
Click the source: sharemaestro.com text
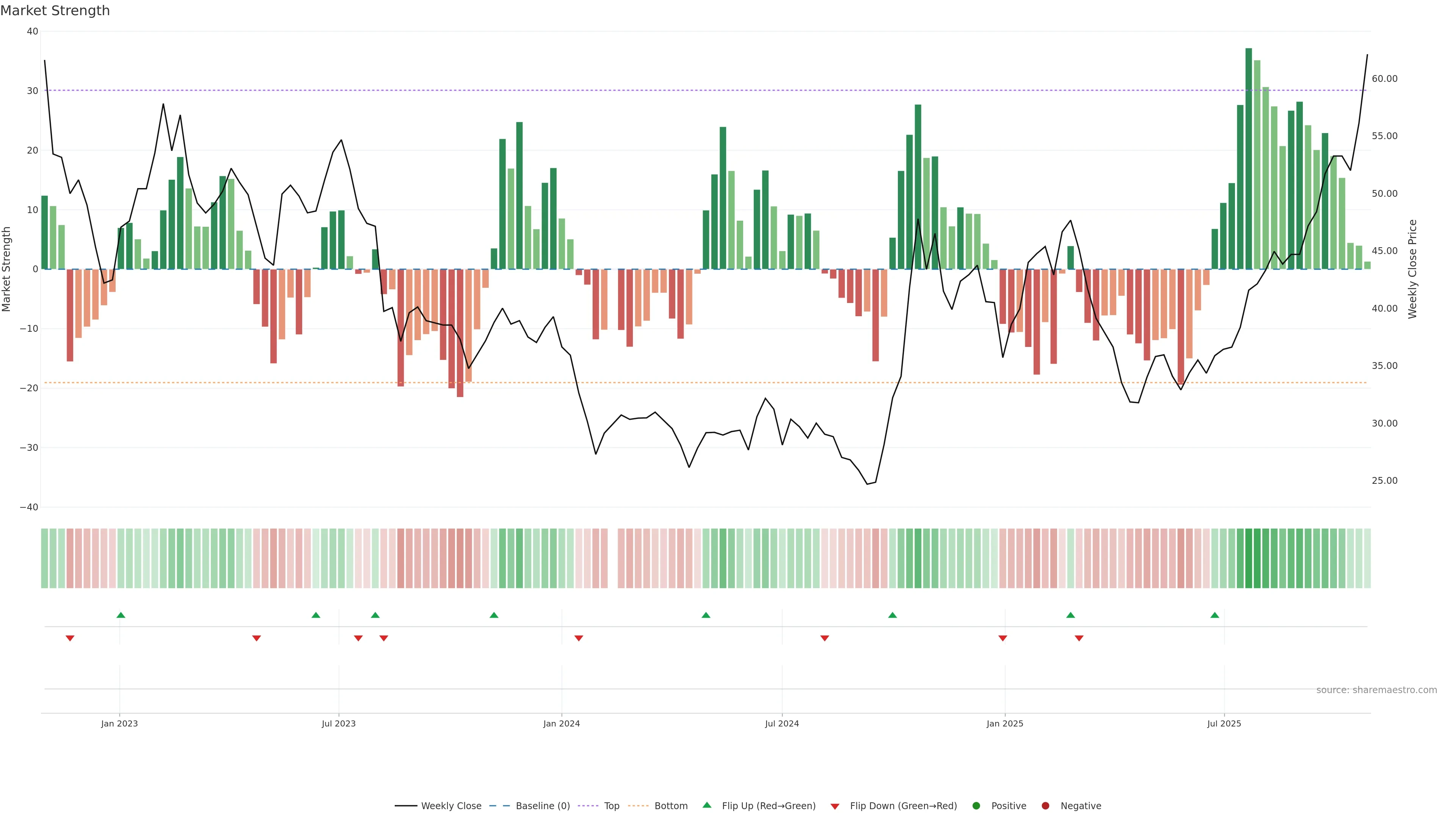1376,690
